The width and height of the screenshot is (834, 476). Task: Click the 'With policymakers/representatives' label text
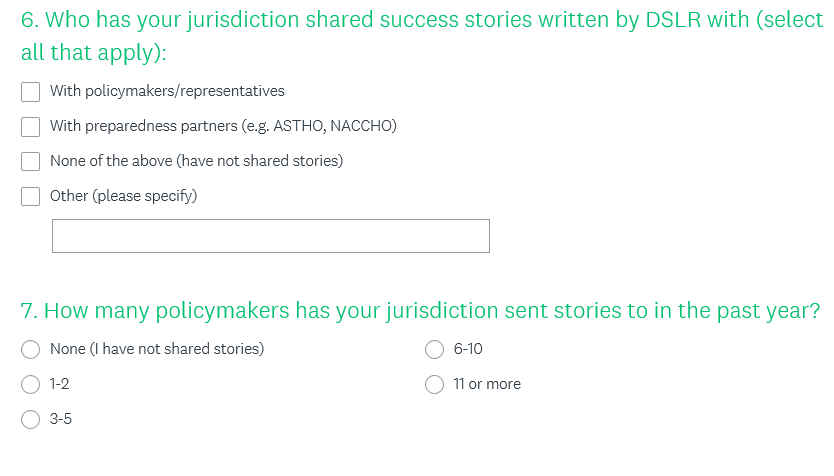coord(167,91)
